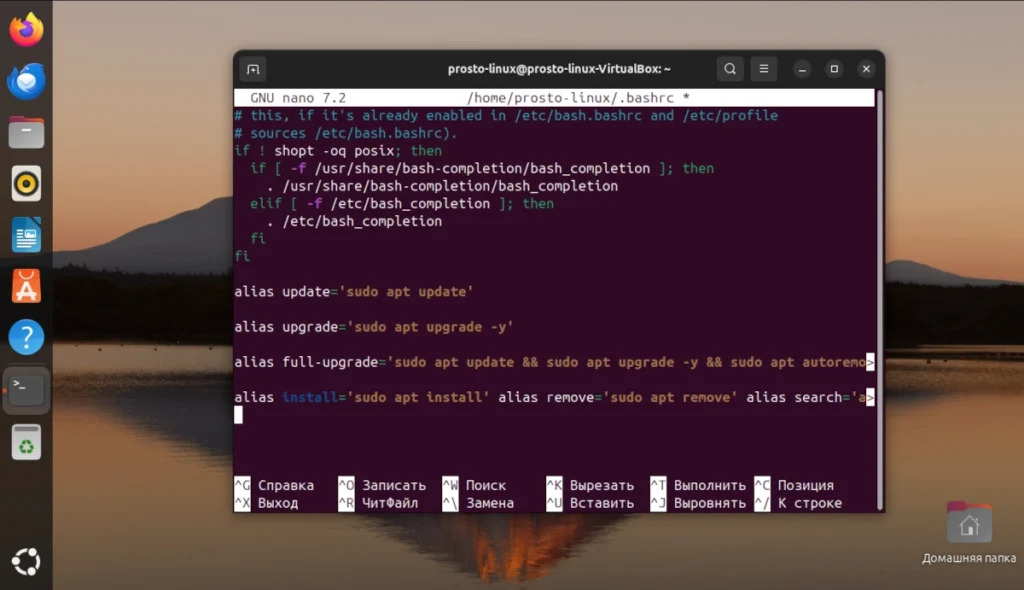The height and width of the screenshot is (590, 1024).
Task: Open the Trash icon in dock
Action: point(26,442)
